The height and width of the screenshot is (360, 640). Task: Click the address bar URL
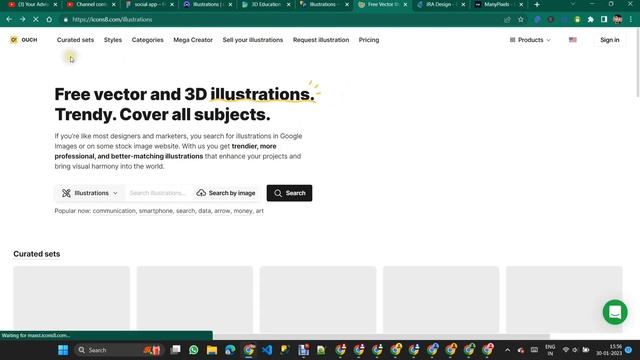click(112, 19)
